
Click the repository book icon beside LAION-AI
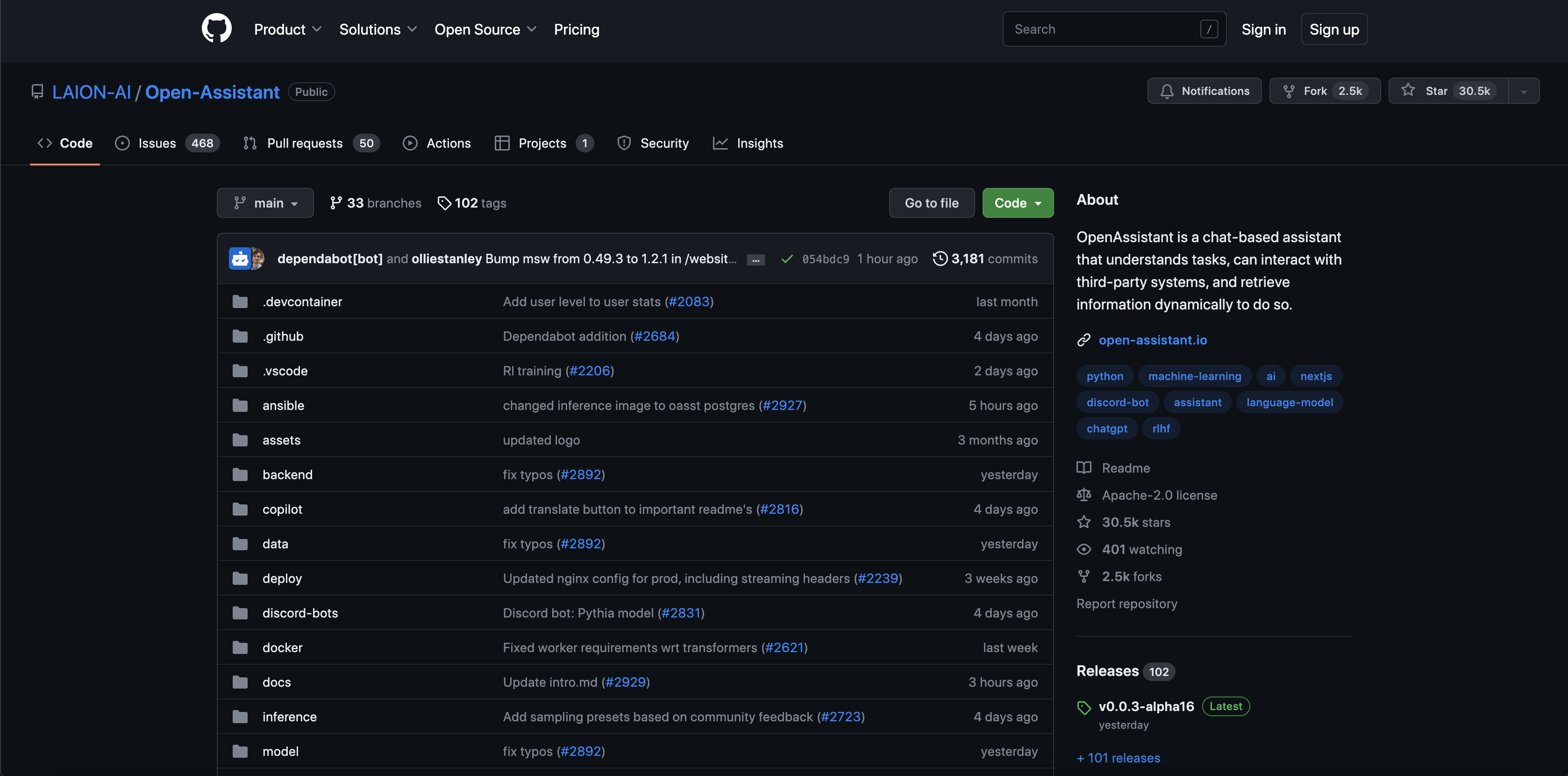pos(37,91)
